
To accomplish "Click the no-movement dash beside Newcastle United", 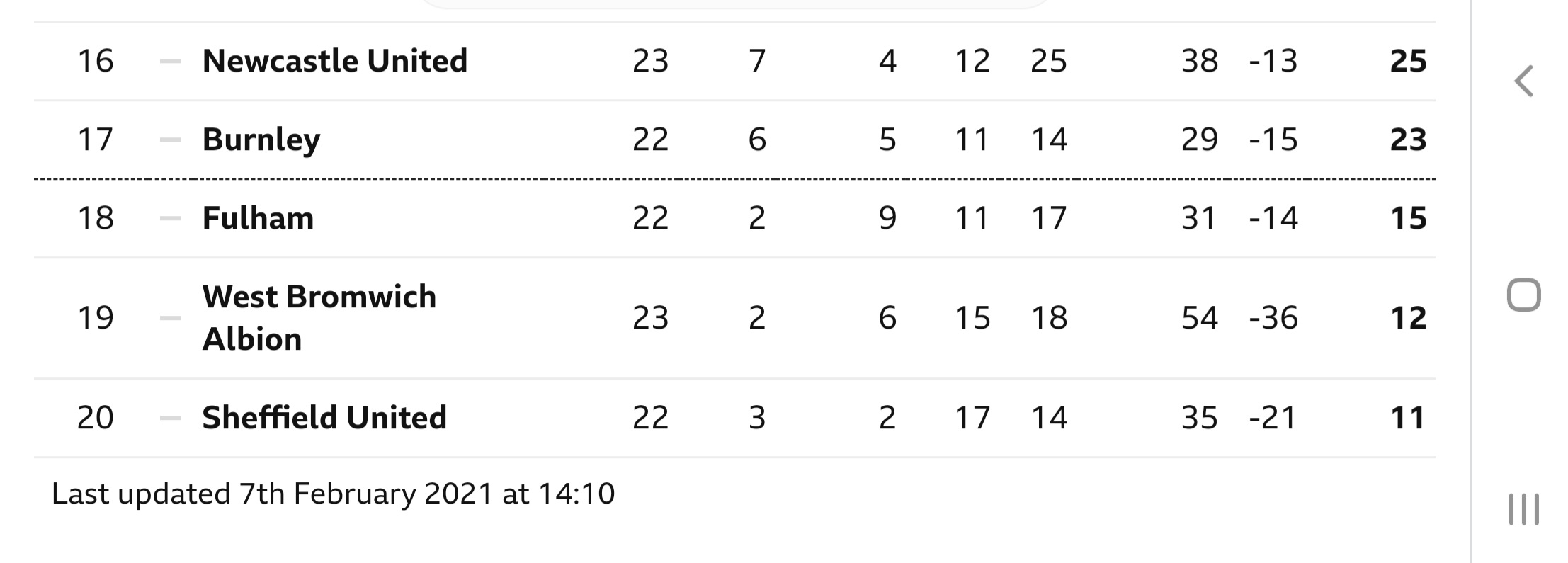I will 171,62.
